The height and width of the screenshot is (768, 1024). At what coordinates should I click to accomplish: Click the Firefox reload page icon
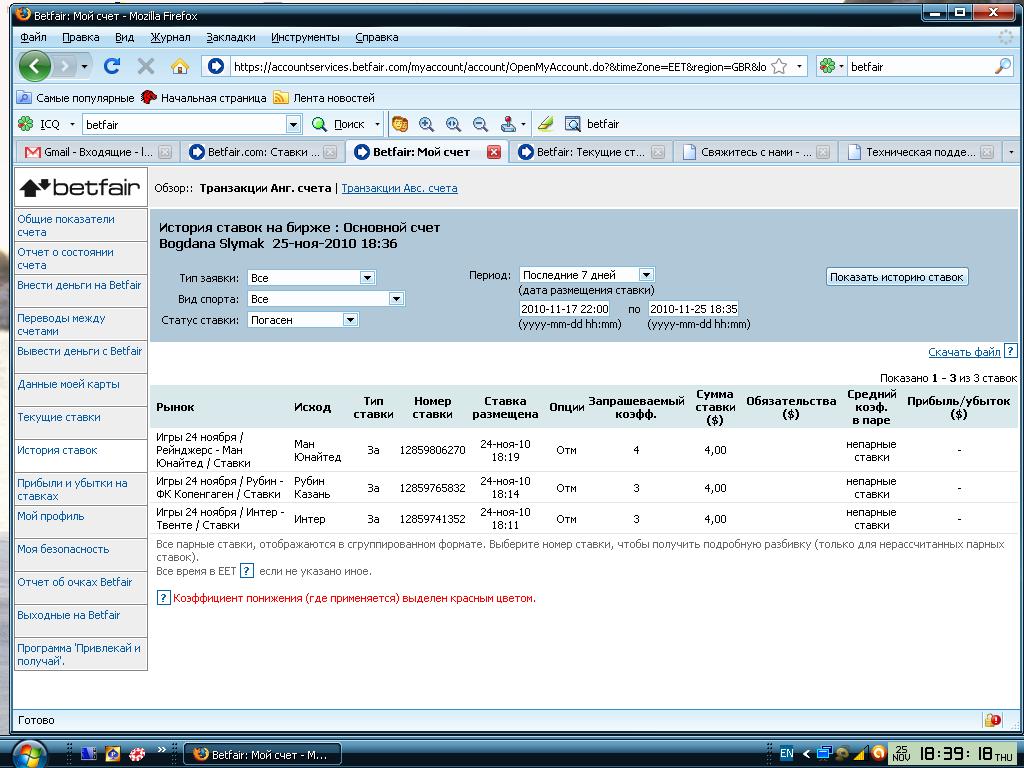click(112, 66)
